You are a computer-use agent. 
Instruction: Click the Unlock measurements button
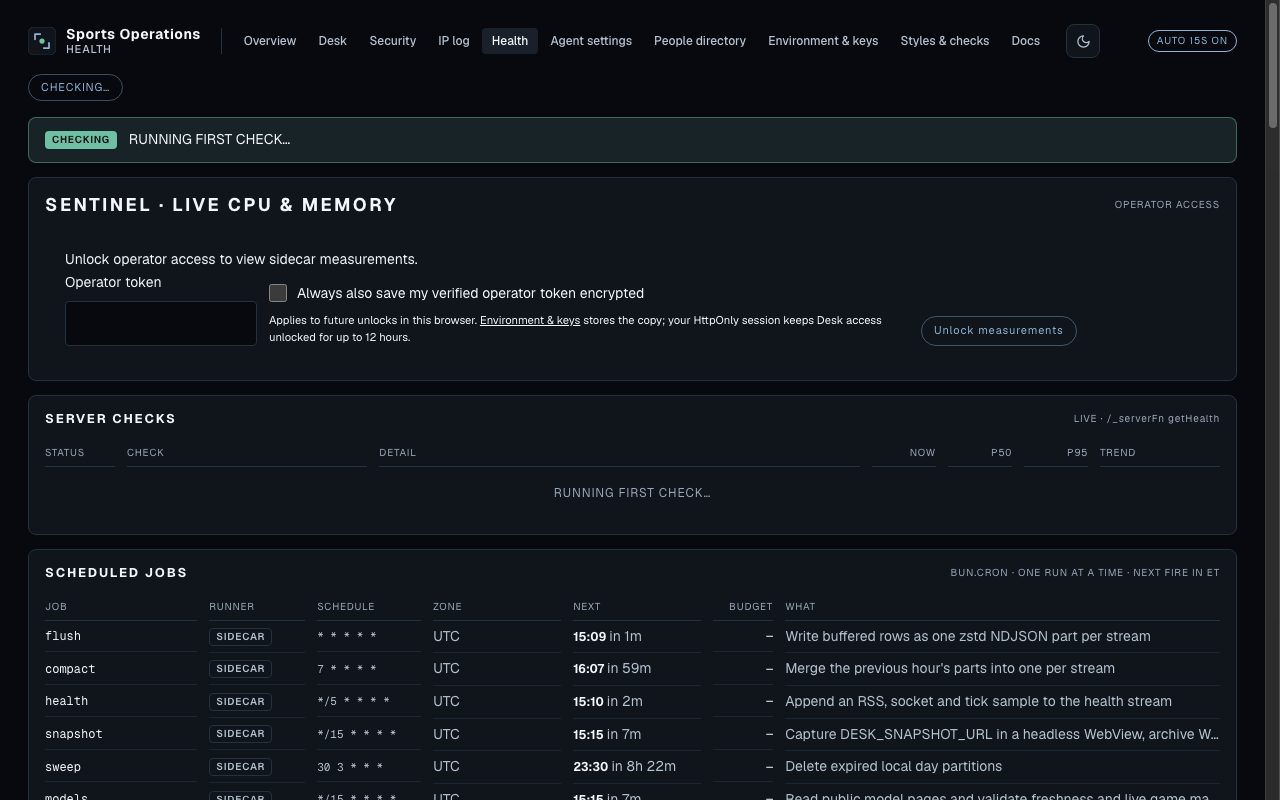click(x=998, y=331)
